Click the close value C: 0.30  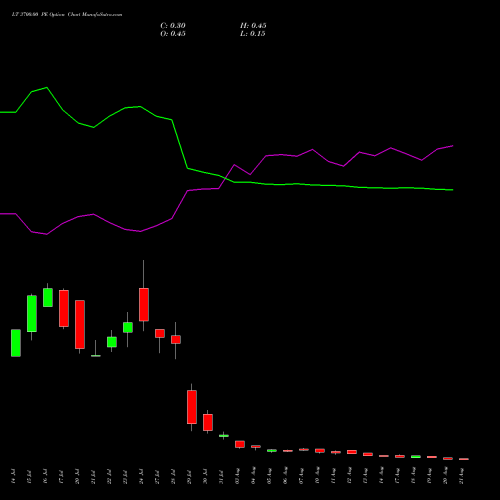173,26
